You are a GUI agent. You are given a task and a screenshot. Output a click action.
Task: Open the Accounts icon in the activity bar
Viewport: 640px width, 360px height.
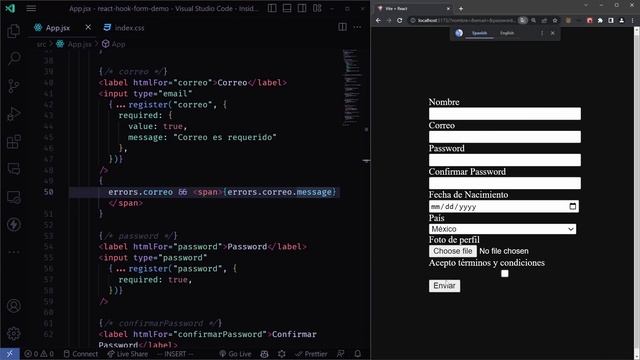pos(14,306)
